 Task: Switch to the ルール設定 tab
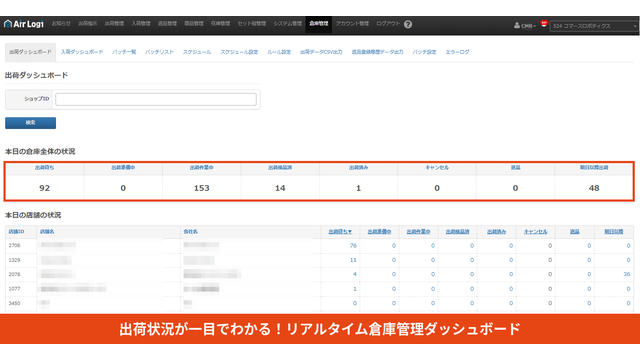click(279, 52)
